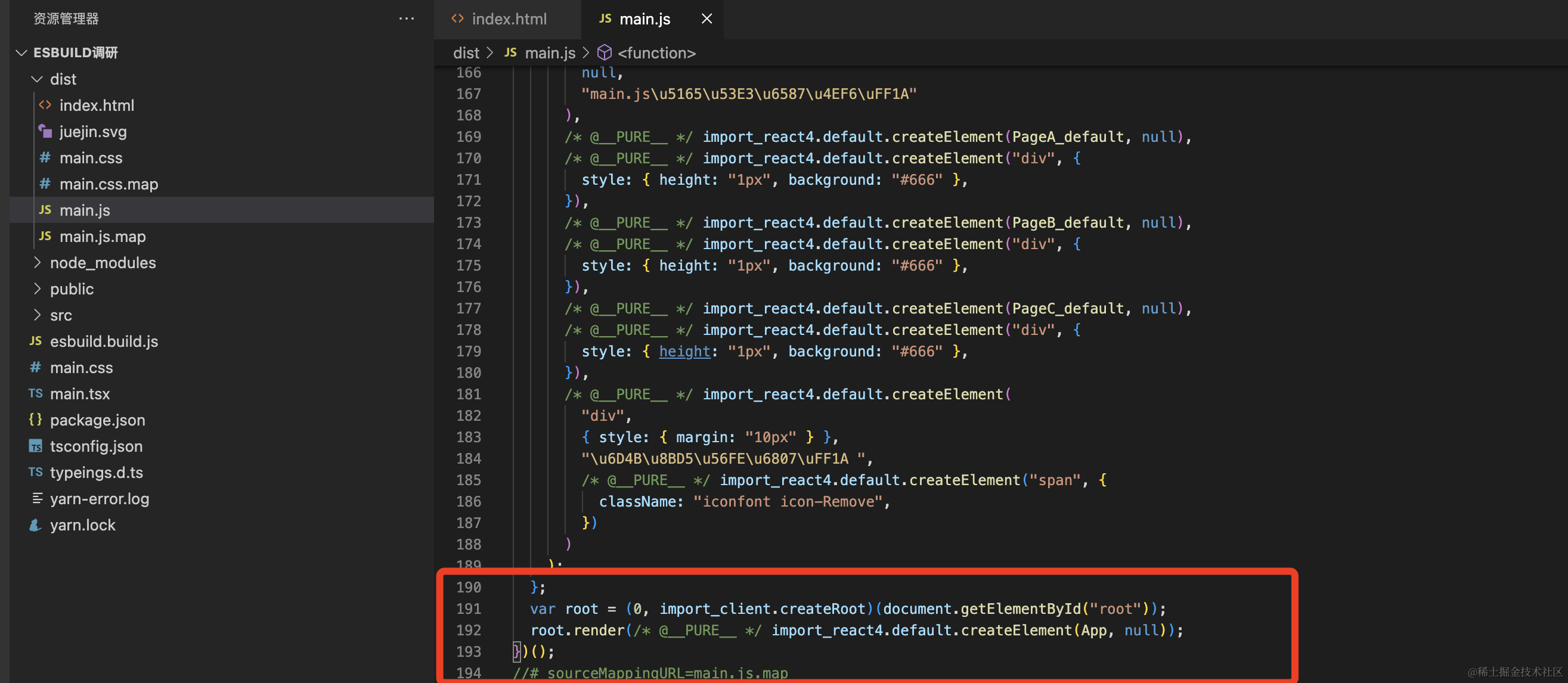Click the log file icon beside yarn-error.log
This screenshot has height=683, width=1568.
[36, 498]
